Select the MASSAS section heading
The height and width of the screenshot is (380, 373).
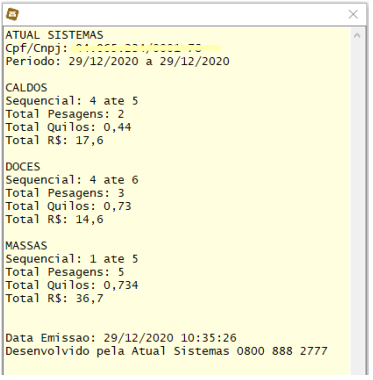pyautogui.click(x=27, y=246)
